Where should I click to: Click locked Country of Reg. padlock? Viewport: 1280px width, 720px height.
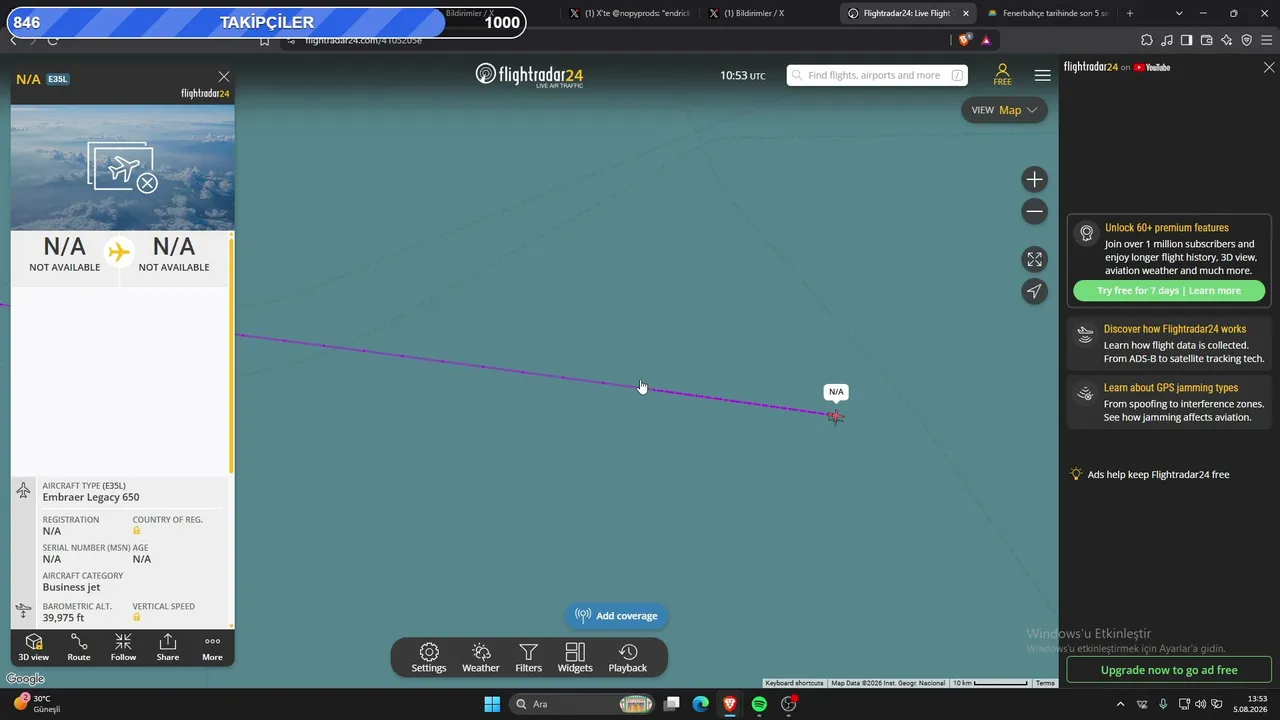137,531
